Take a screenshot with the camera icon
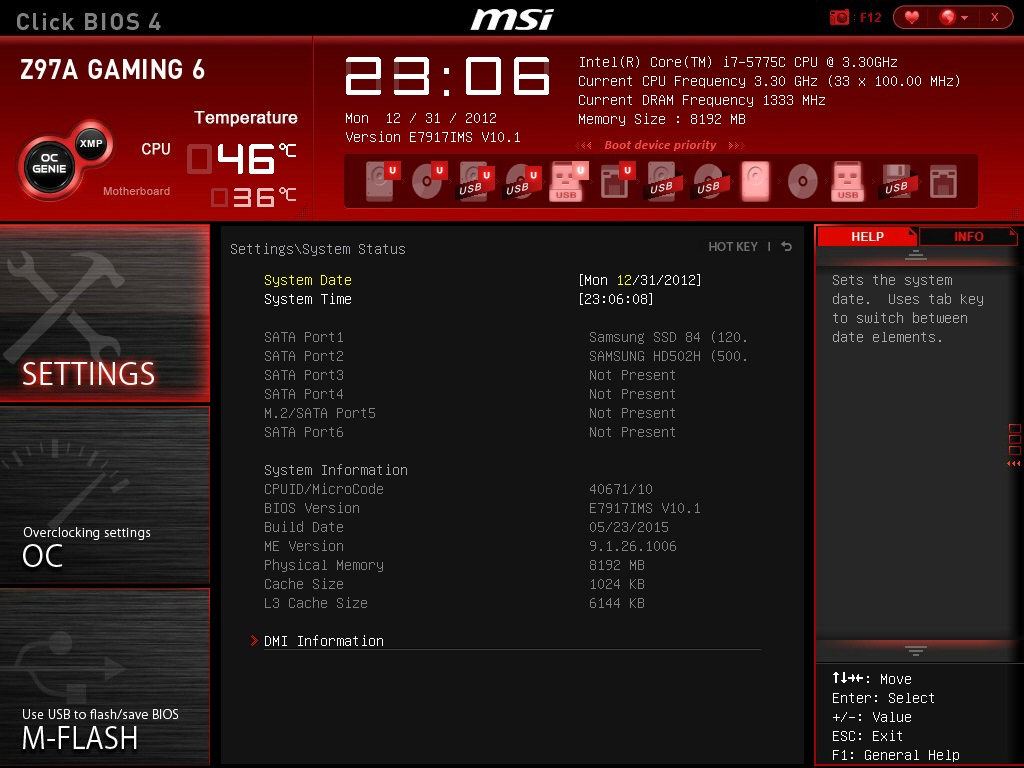 tap(840, 17)
